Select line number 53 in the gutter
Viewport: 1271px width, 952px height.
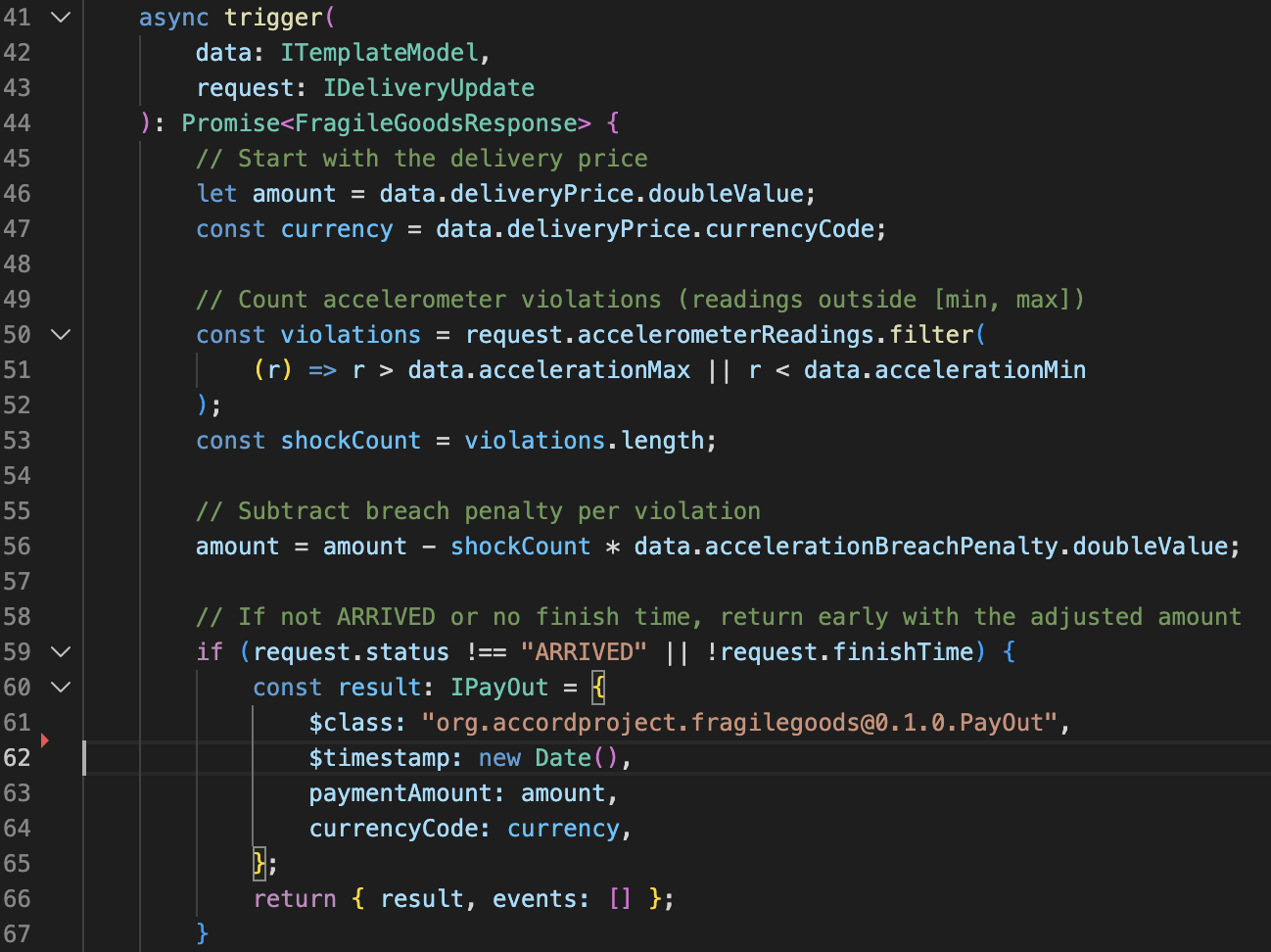(x=17, y=440)
